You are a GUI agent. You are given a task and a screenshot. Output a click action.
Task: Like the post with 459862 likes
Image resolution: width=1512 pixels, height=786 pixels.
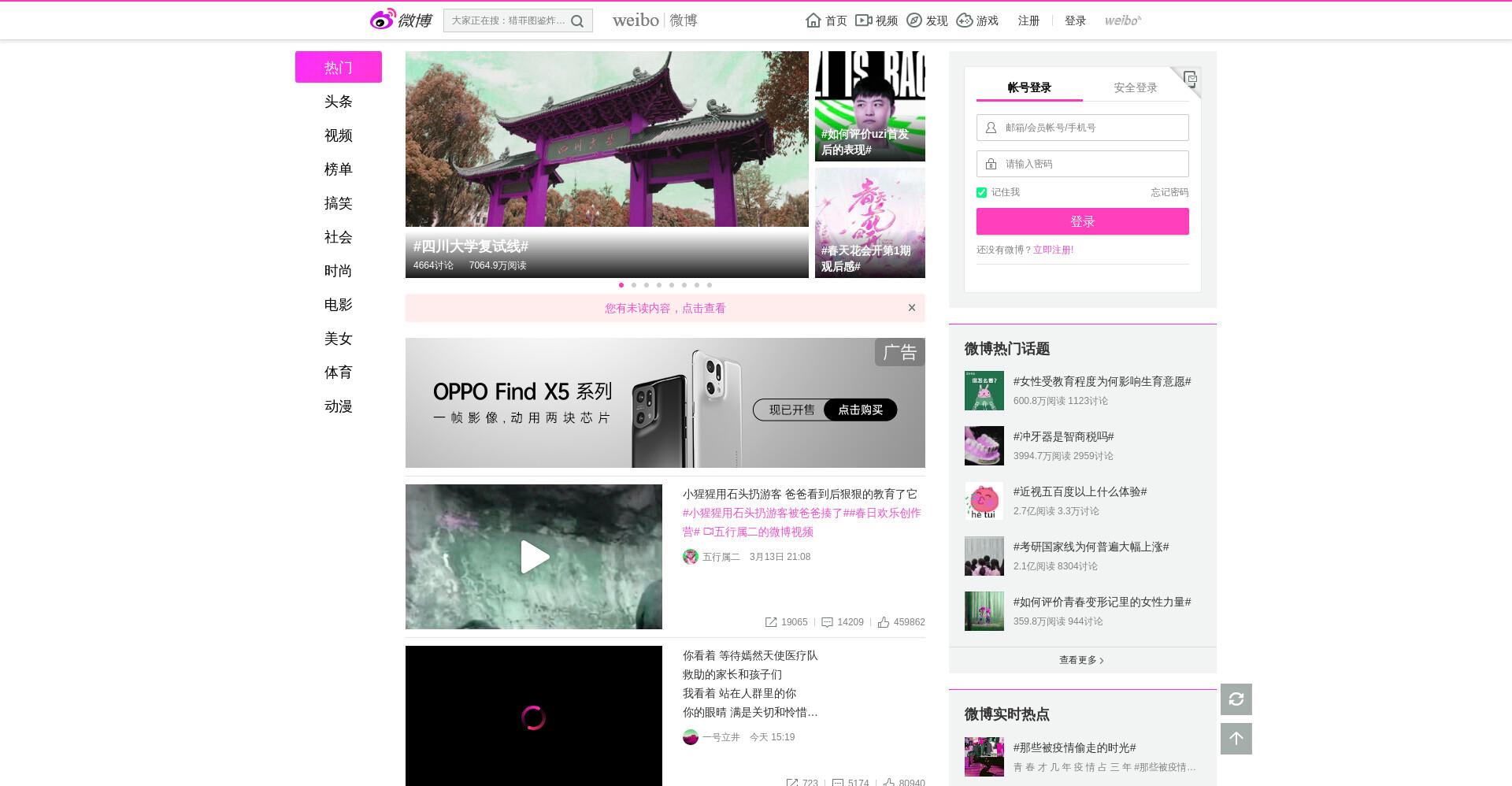[x=884, y=622]
